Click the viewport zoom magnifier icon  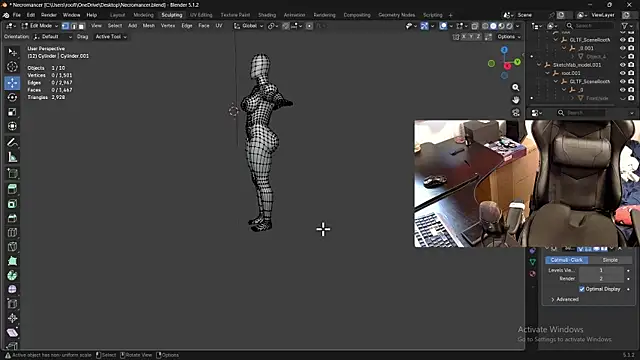click(516, 87)
